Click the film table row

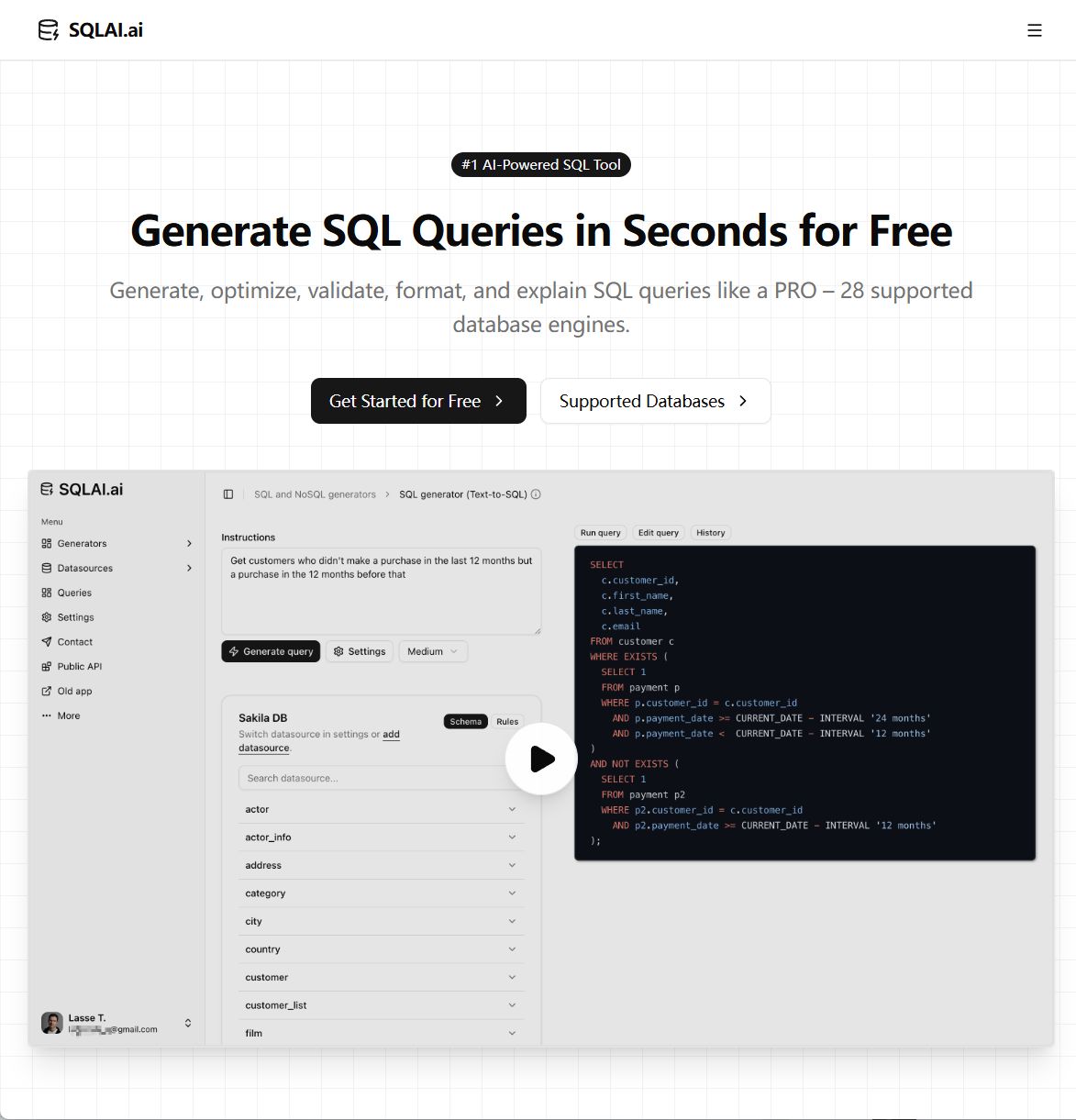pyautogui.click(x=381, y=1033)
